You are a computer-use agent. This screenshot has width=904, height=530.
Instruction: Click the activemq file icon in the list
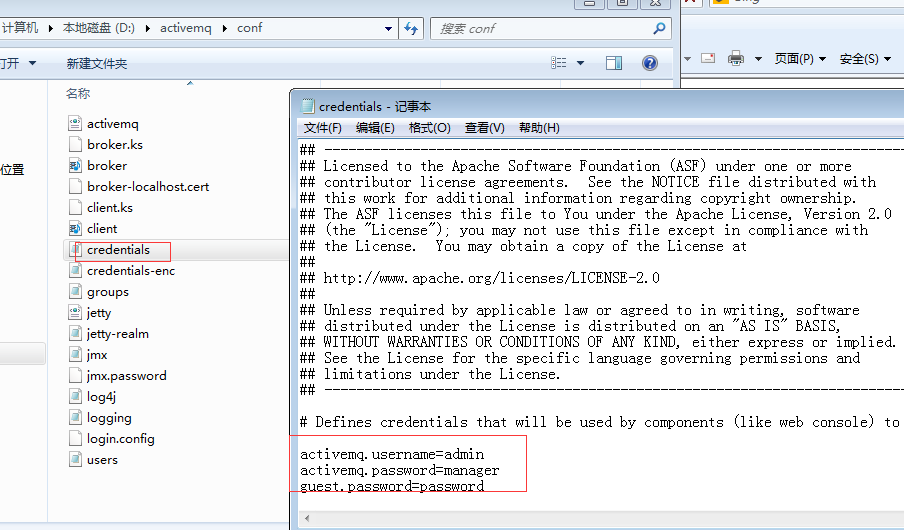click(x=75, y=123)
